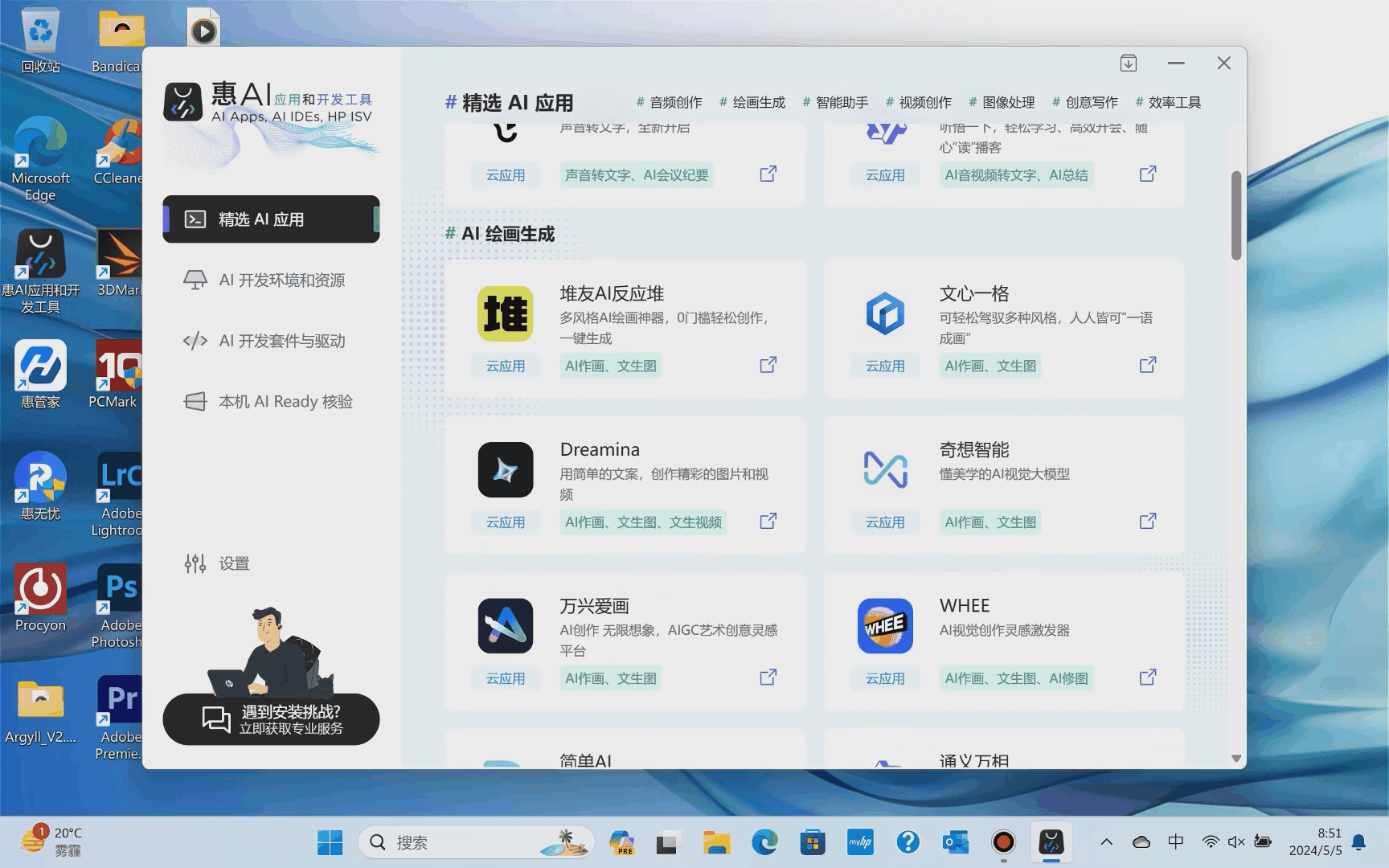Jump to # 绘画生成 category
This screenshot has width=1389, height=868.
[752, 102]
